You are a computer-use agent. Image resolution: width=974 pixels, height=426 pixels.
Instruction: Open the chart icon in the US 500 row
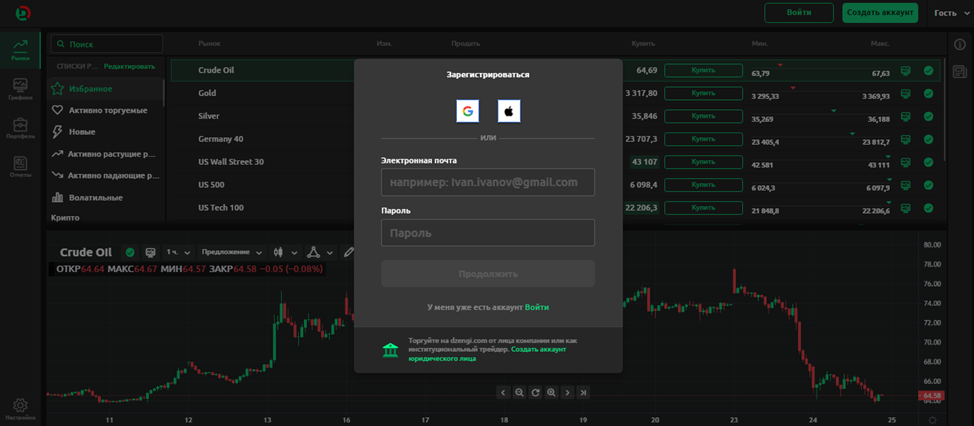tap(906, 185)
